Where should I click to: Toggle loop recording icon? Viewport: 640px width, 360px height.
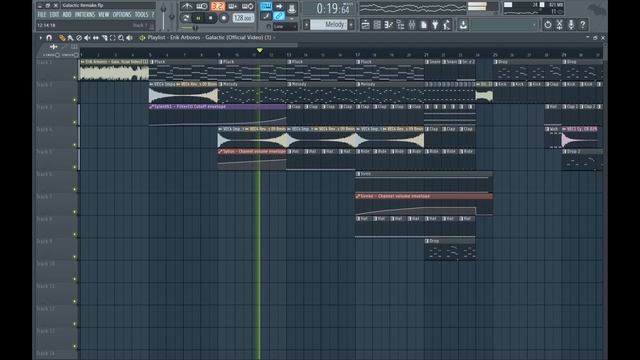[248, 6]
